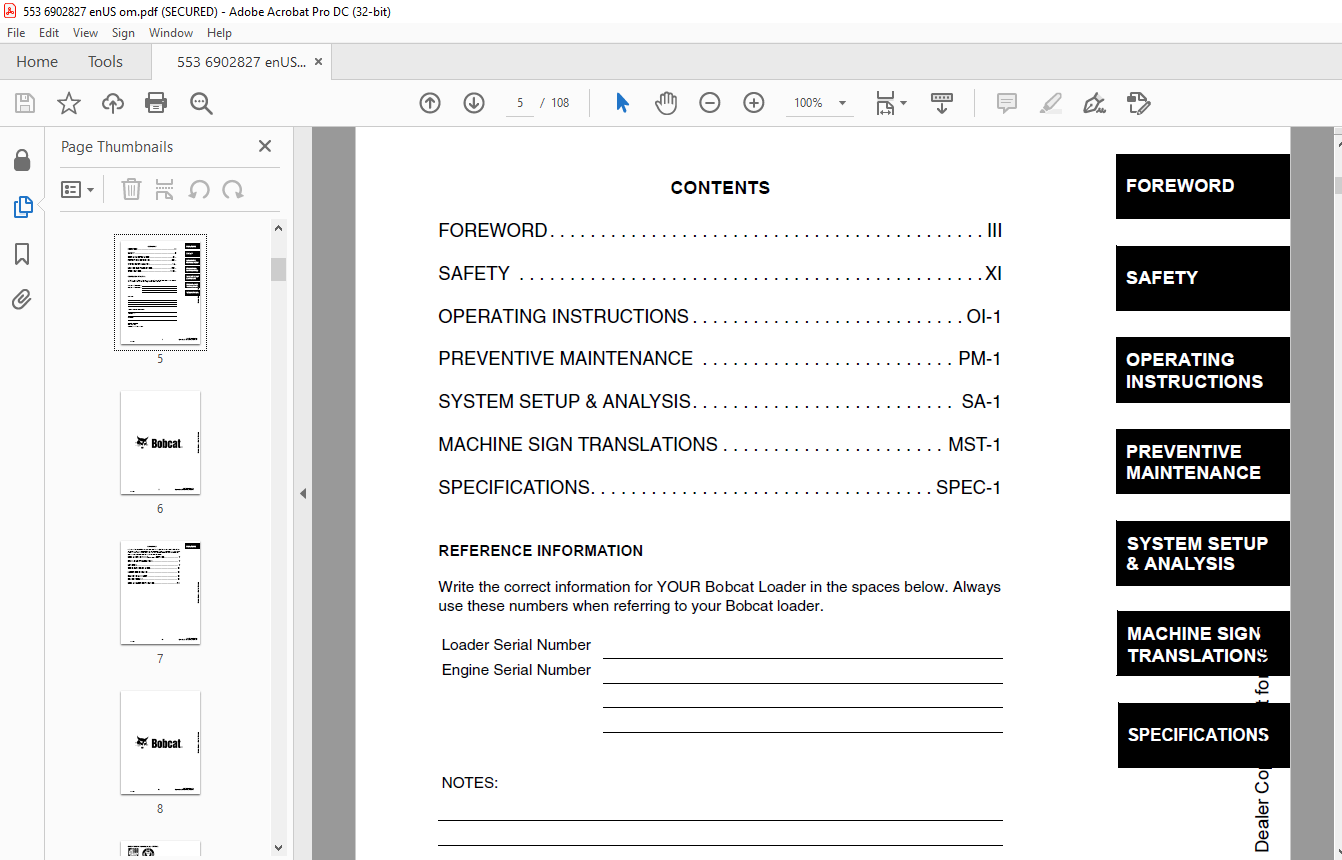Select the highlight text tool
This screenshot has height=860, width=1342.
[1050, 103]
